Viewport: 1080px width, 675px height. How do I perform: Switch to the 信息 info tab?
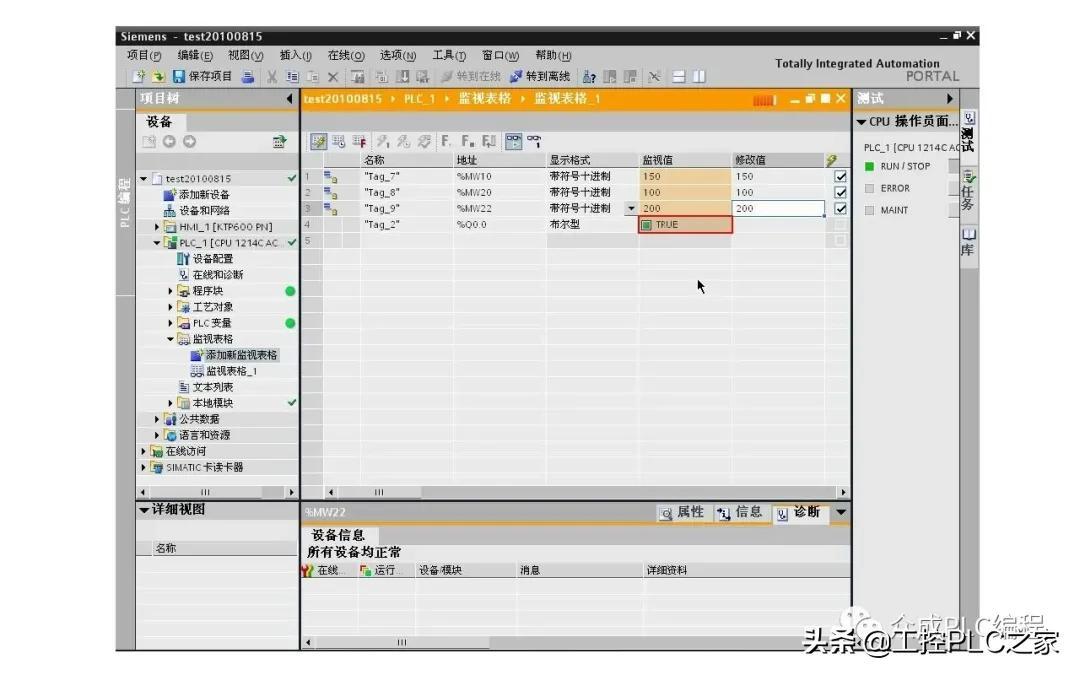tap(740, 512)
